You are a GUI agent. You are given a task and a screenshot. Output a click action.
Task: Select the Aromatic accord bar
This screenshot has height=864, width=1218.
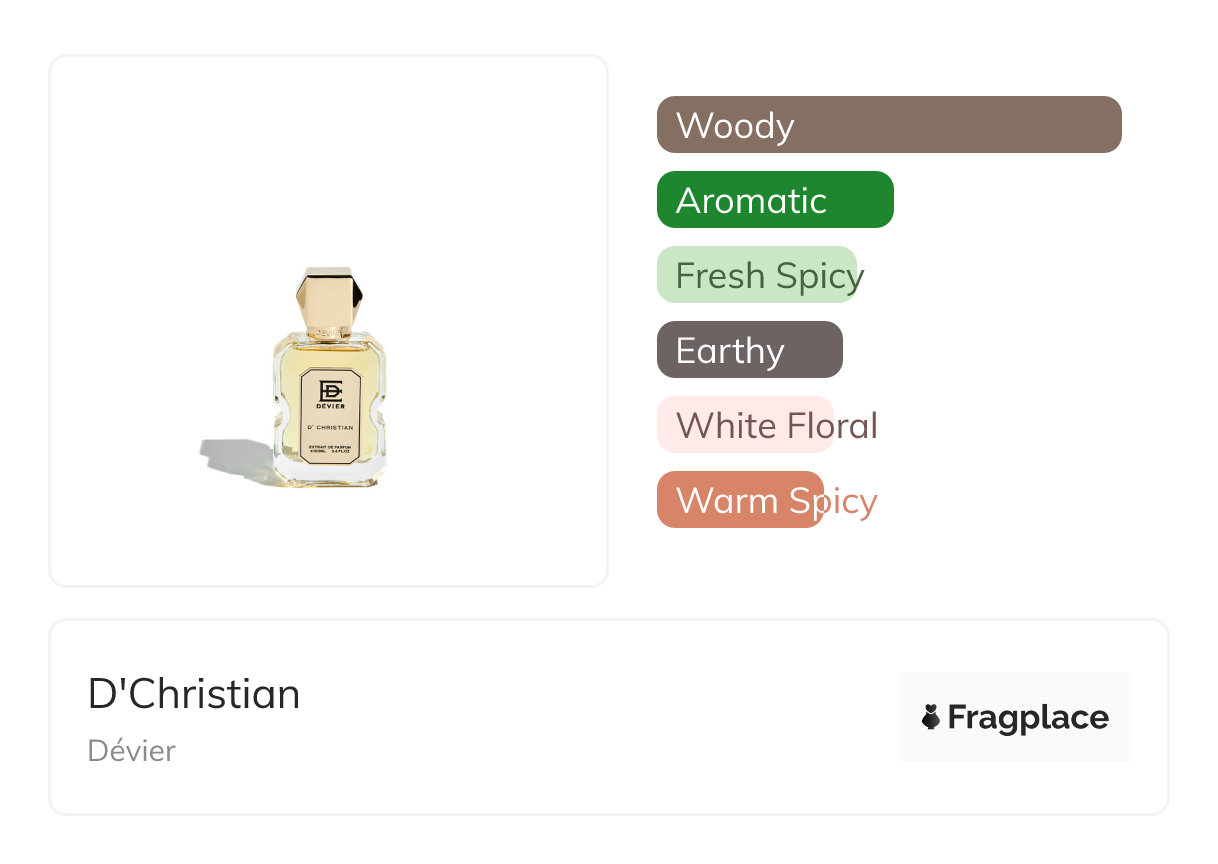point(774,200)
